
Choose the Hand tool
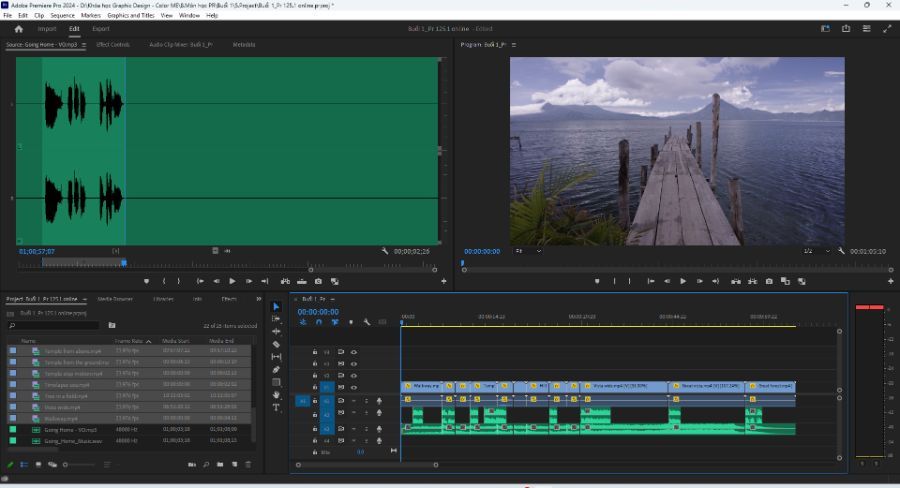click(x=276, y=394)
